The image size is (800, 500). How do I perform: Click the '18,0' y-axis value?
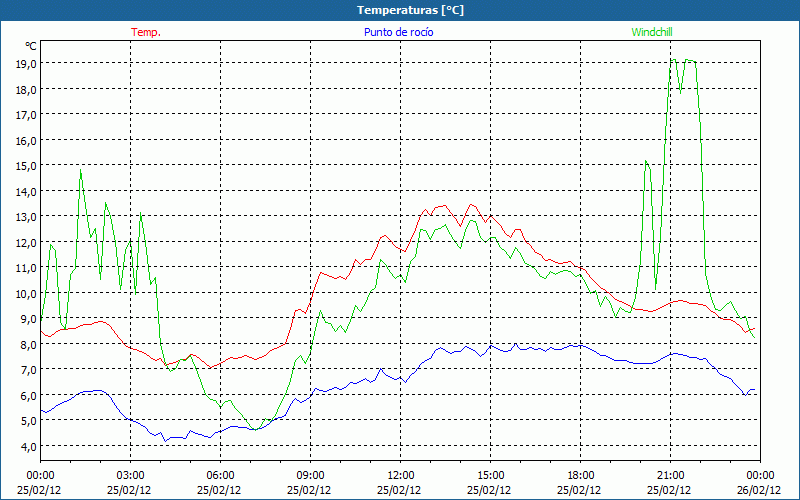click(x=26, y=89)
